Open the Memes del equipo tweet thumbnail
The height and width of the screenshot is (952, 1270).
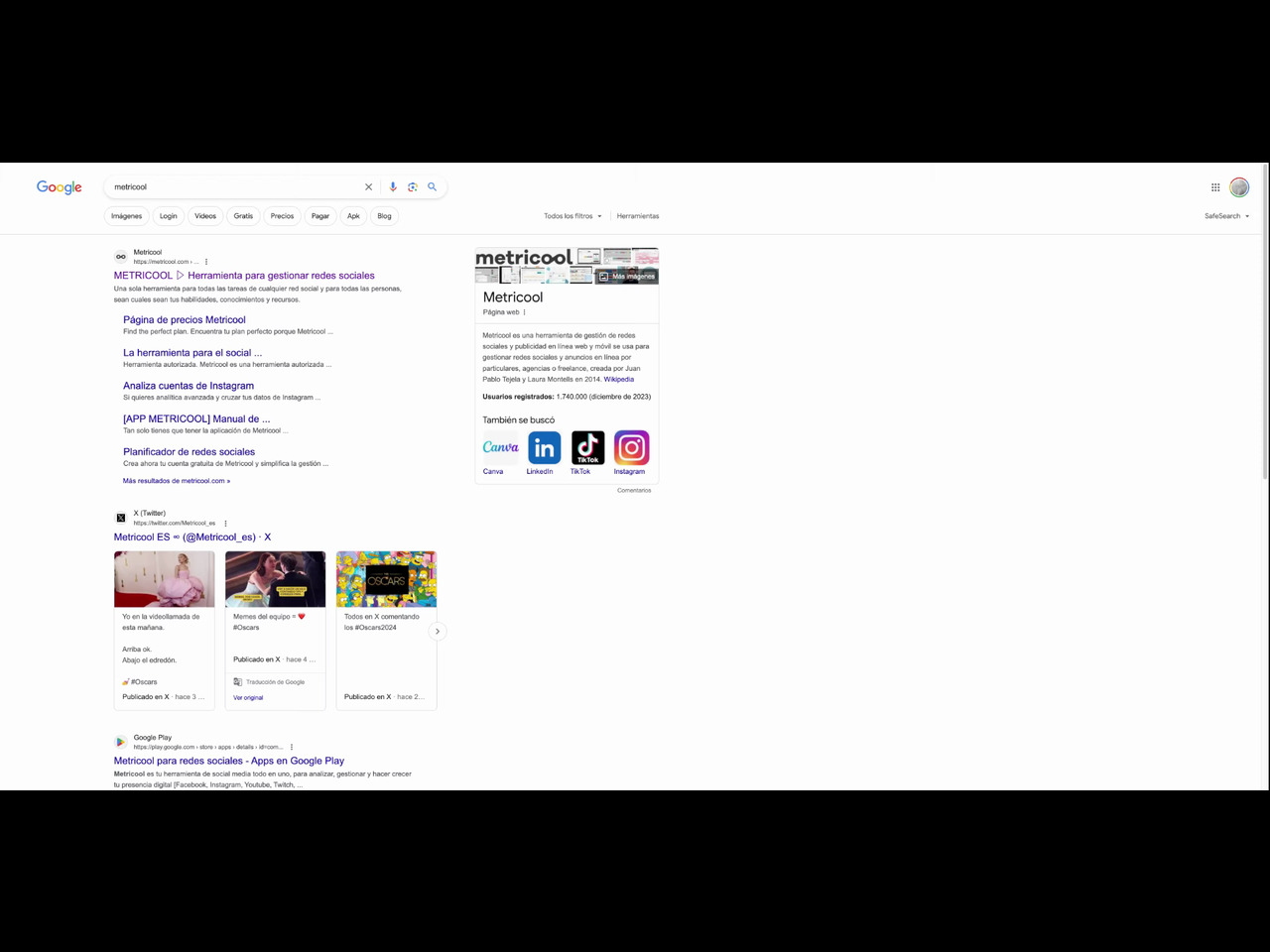click(x=276, y=579)
